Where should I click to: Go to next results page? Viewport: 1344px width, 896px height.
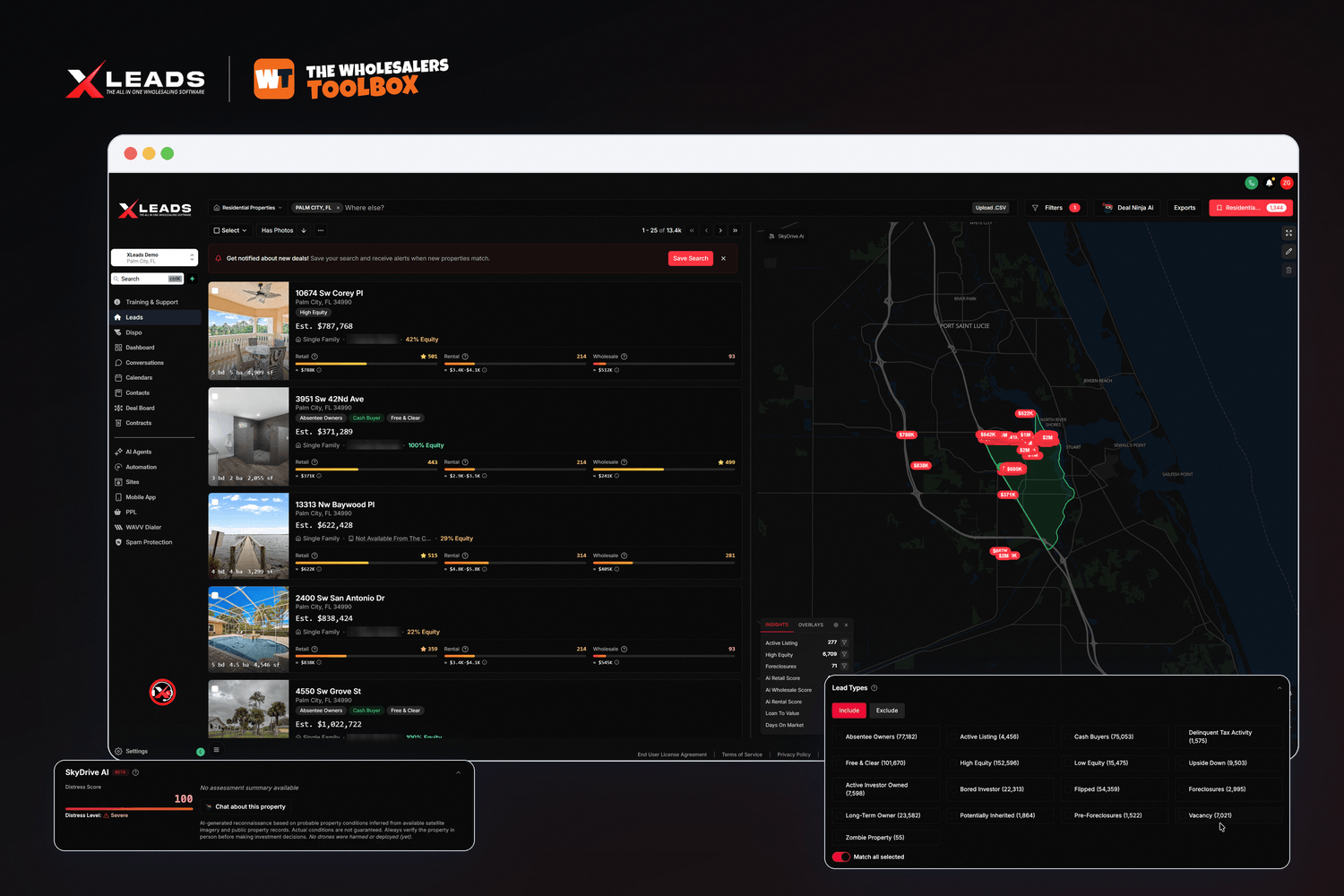pyautogui.click(x=720, y=231)
